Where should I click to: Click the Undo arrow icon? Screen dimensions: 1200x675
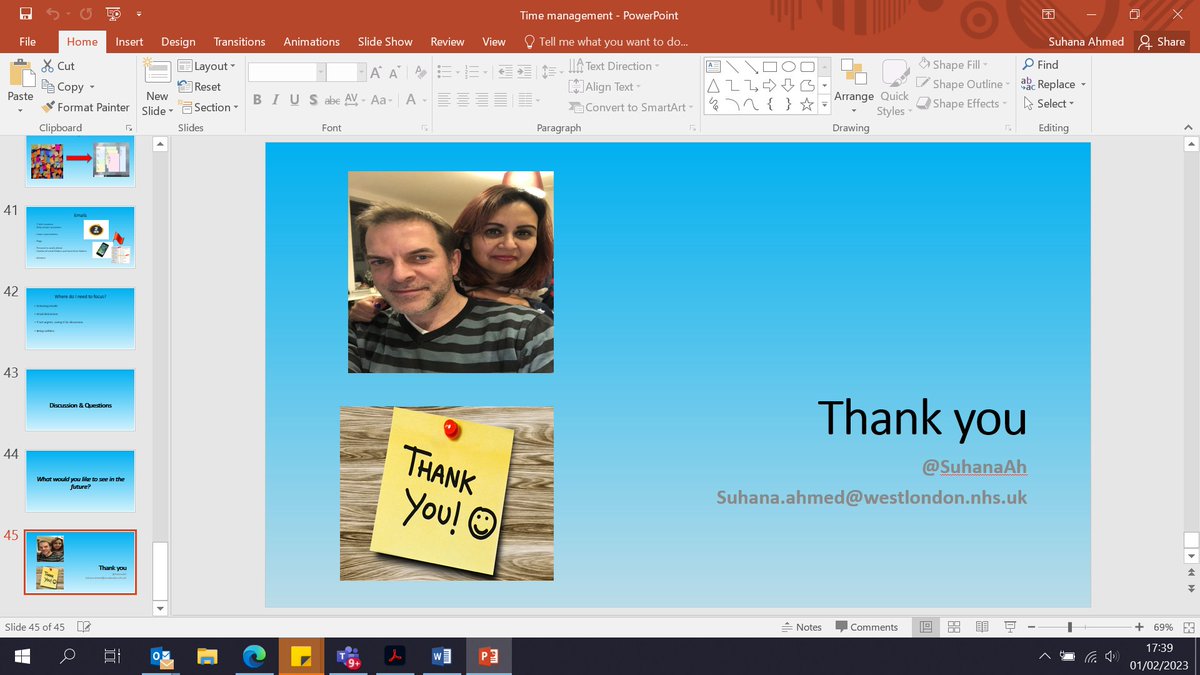54,14
